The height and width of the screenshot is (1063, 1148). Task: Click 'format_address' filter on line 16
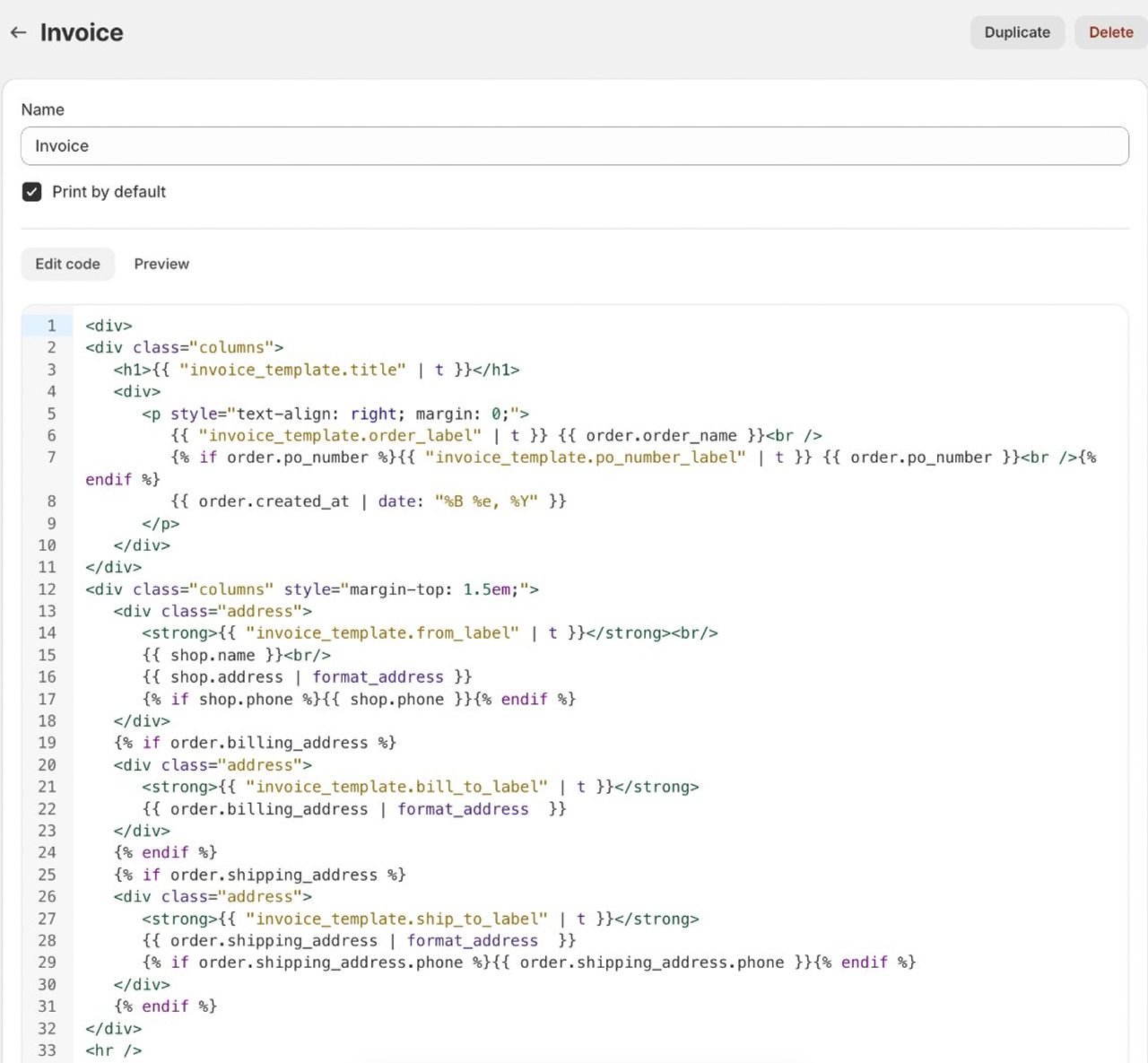click(x=378, y=677)
